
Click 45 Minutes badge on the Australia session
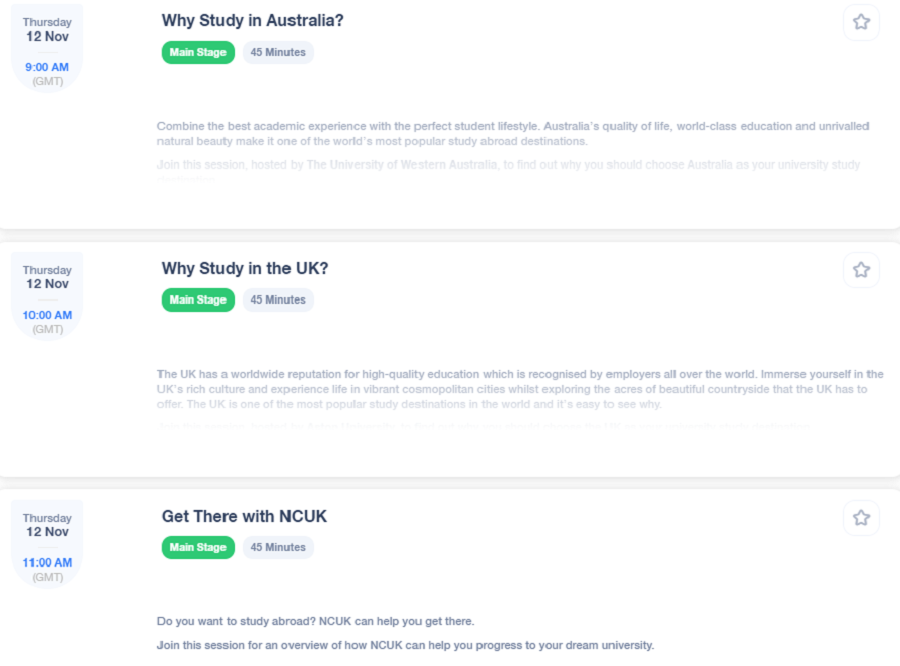click(x=278, y=52)
